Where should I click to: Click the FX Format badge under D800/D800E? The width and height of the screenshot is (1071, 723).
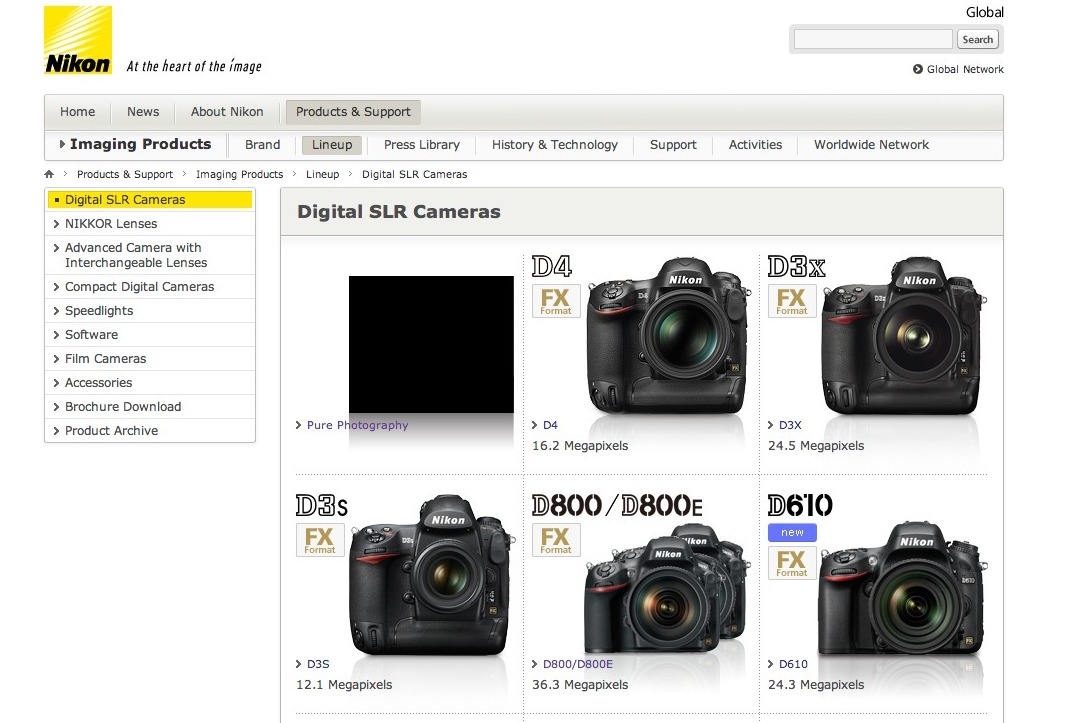click(x=555, y=540)
